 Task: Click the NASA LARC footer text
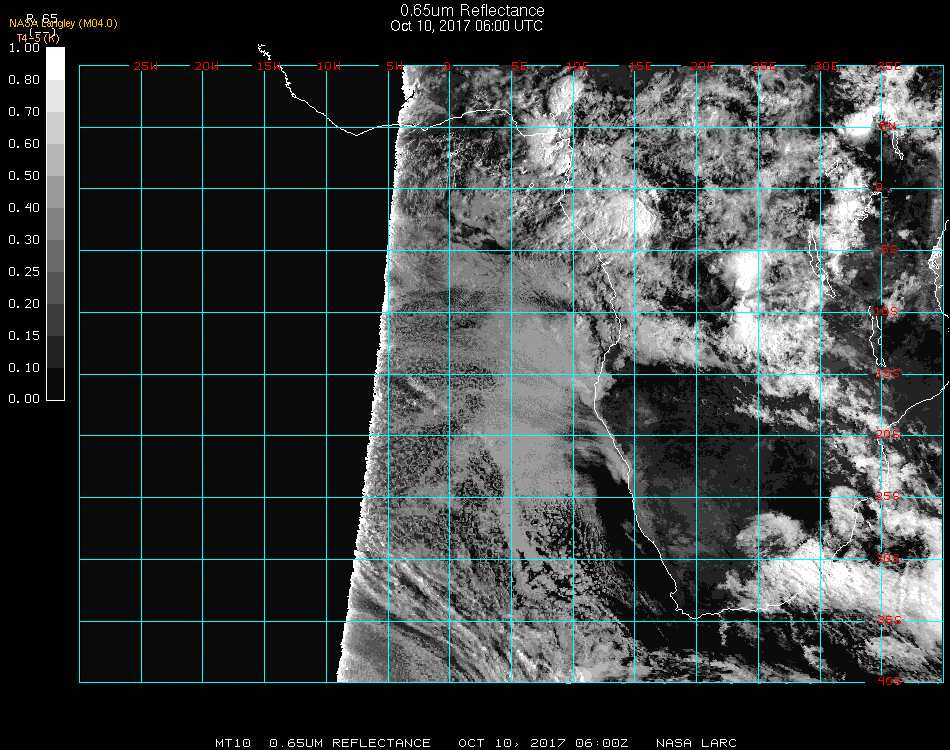pyautogui.click(x=697, y=743)
